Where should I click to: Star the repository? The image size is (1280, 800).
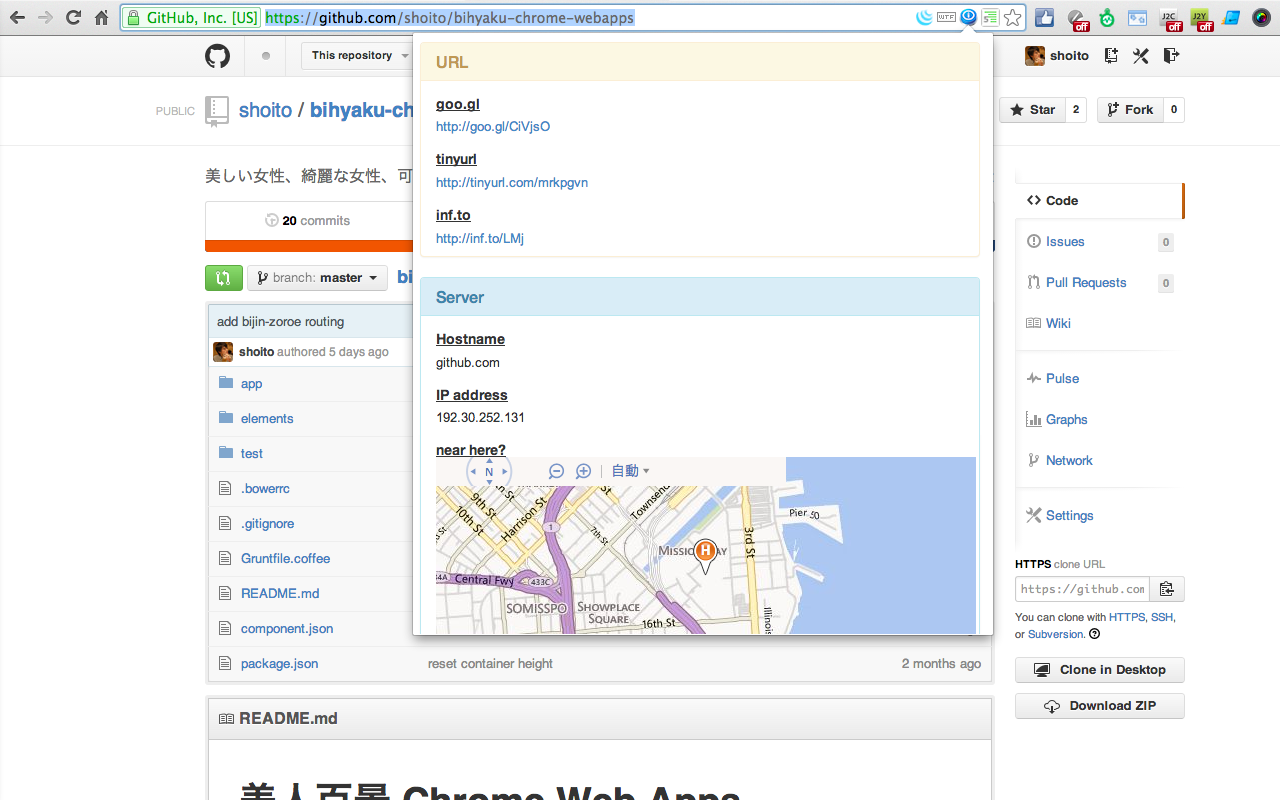[x=1033, y=110]
